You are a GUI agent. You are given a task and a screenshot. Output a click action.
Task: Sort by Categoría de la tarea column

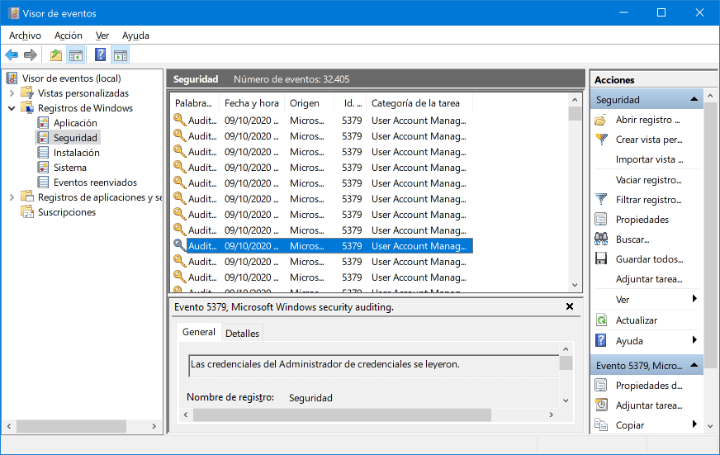tap(419, 103)
